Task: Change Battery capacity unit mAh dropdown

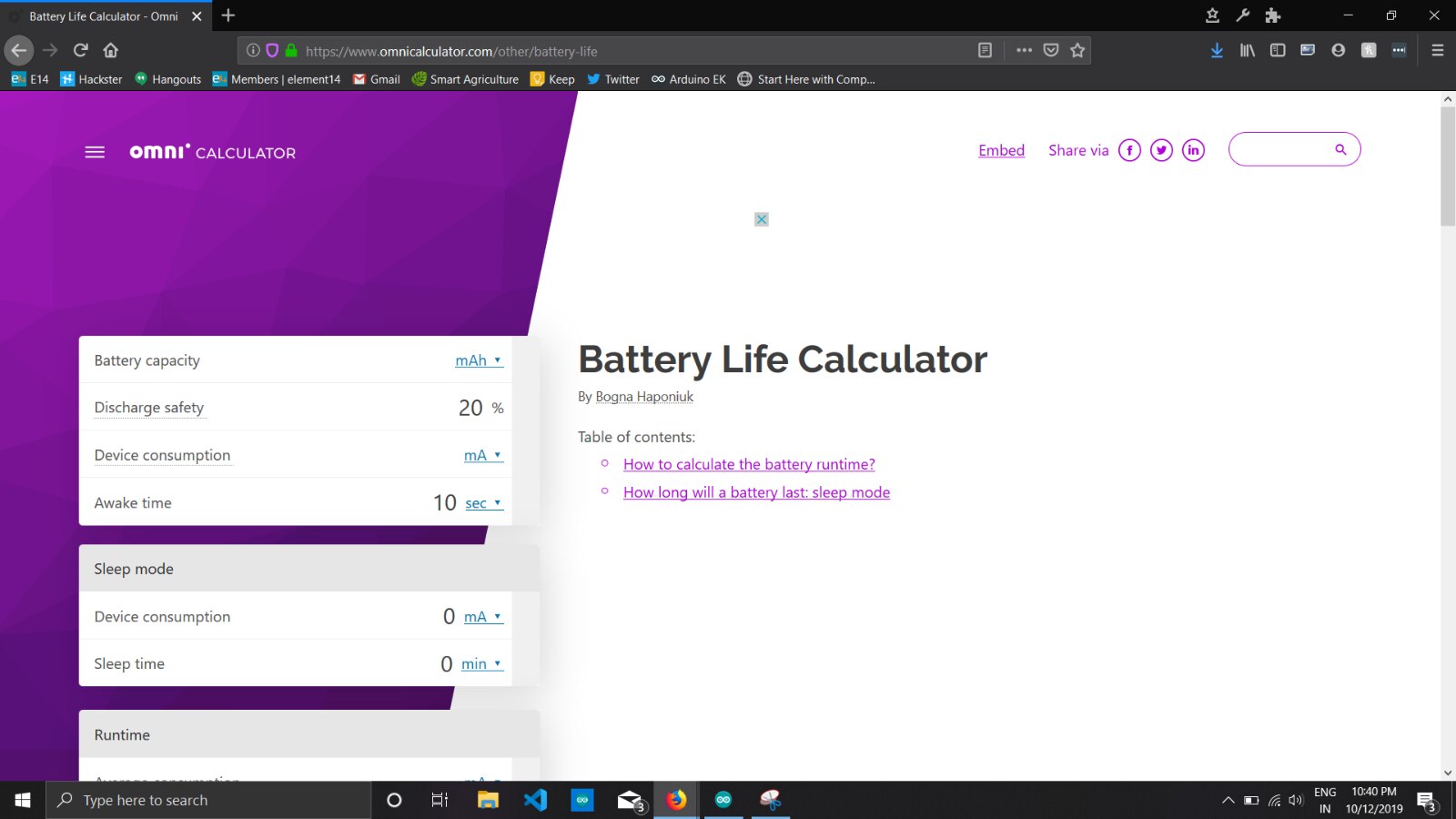Action: tap(479, 360)
